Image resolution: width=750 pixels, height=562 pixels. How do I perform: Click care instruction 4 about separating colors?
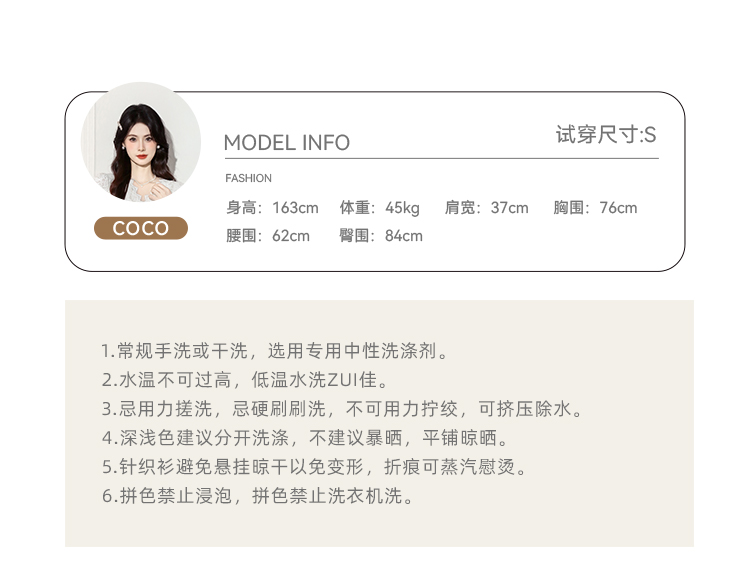[305, 438]
